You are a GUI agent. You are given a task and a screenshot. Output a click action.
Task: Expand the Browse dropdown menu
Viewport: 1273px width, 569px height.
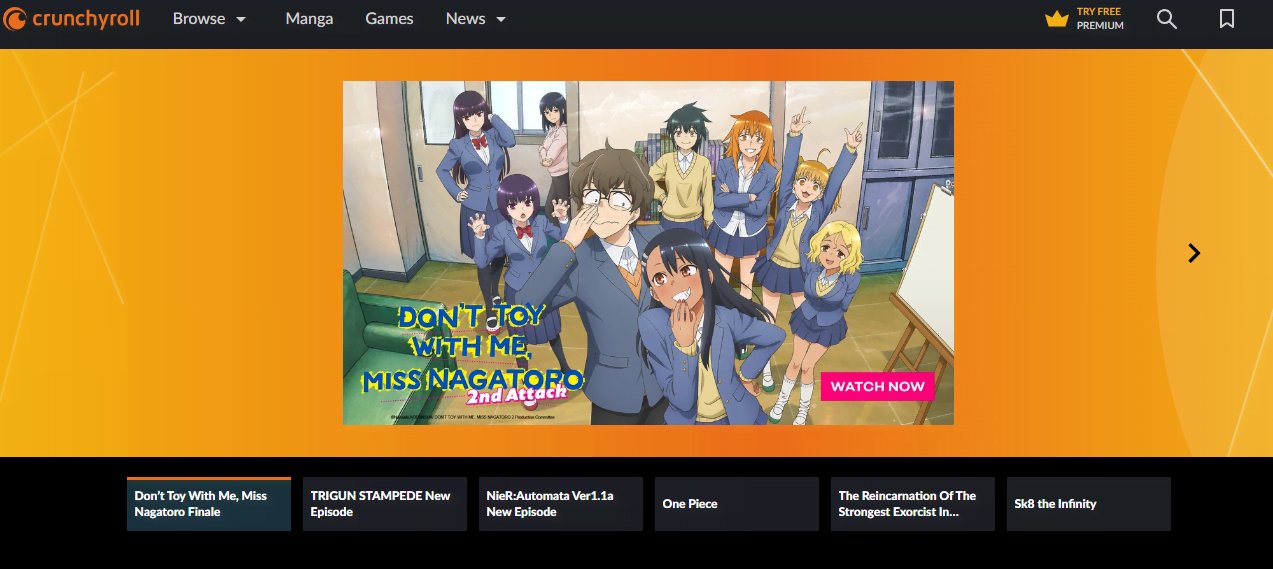[x=209, y=19]
